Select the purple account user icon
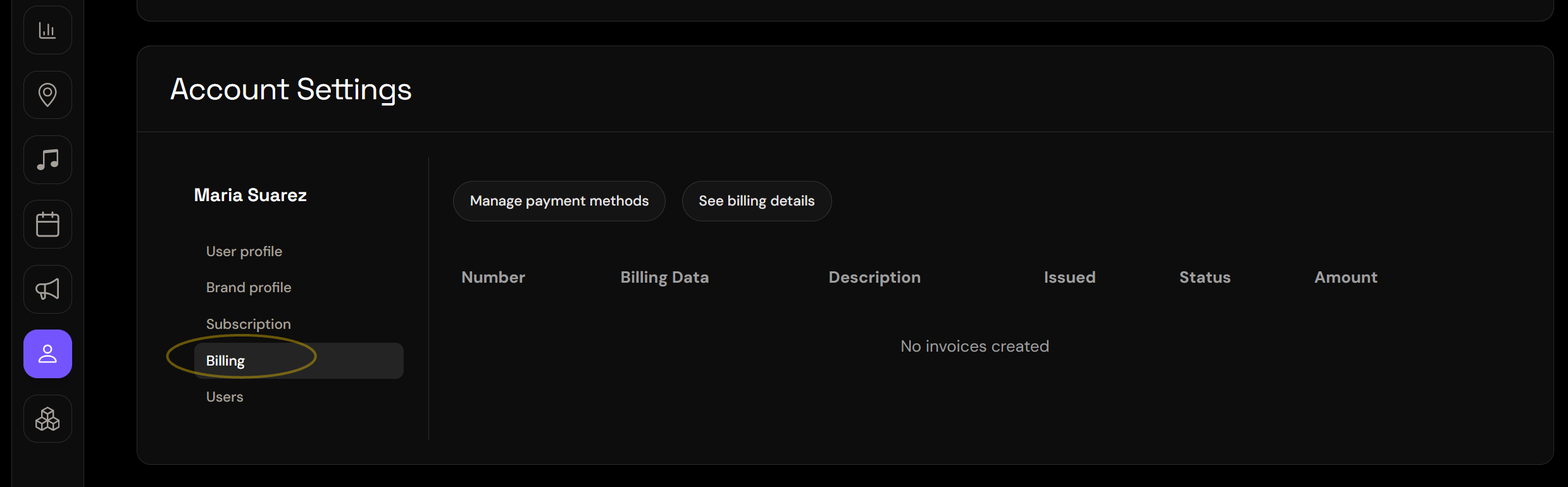Screen dimensions: 1568x487 [47, 354]
